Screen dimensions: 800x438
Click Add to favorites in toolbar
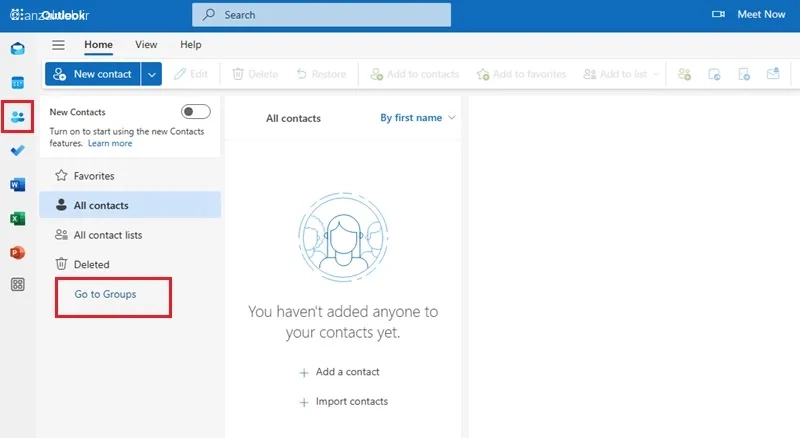click(521, 75)
